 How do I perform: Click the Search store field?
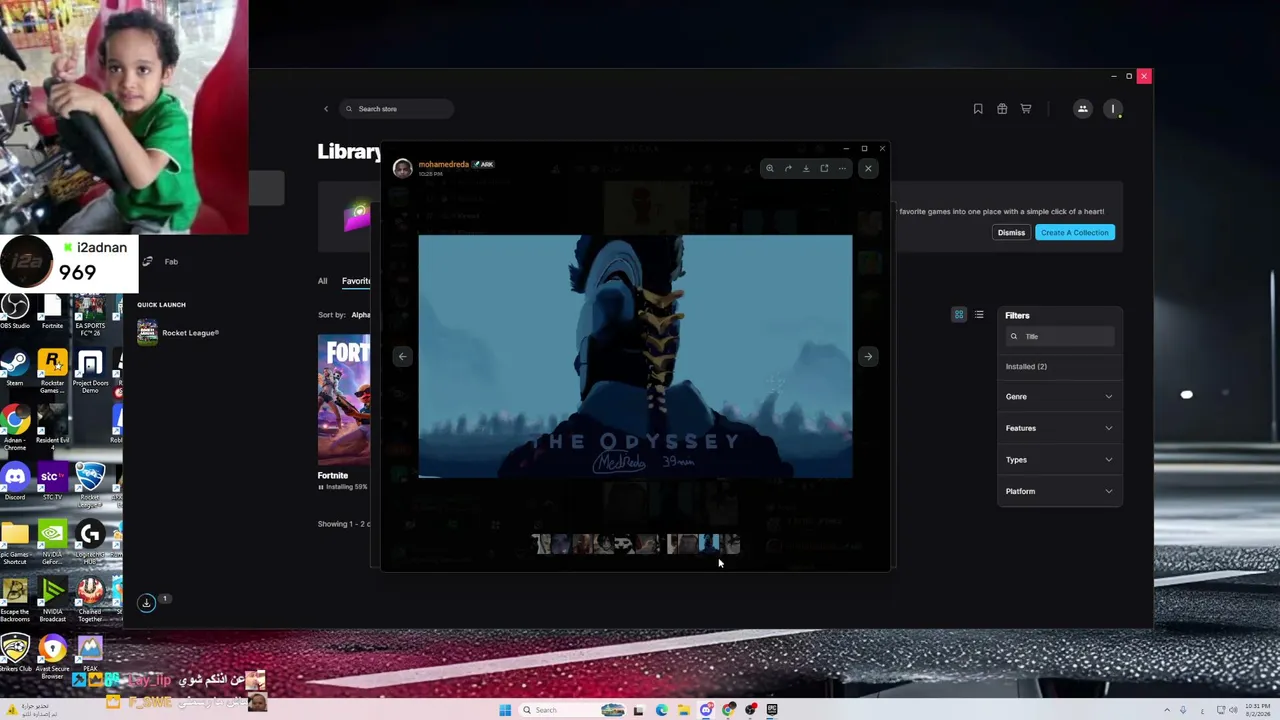396,108
